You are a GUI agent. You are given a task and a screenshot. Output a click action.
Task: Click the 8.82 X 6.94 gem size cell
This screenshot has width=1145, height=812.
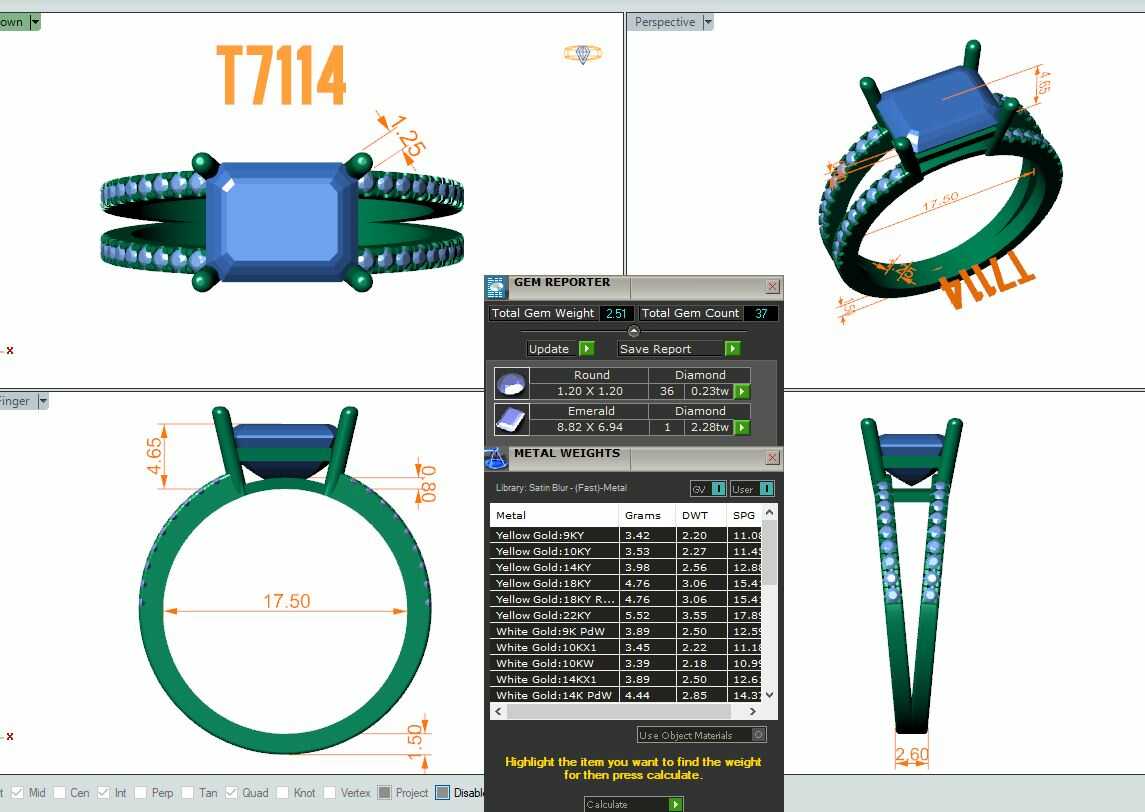click(x=589, y=427)
